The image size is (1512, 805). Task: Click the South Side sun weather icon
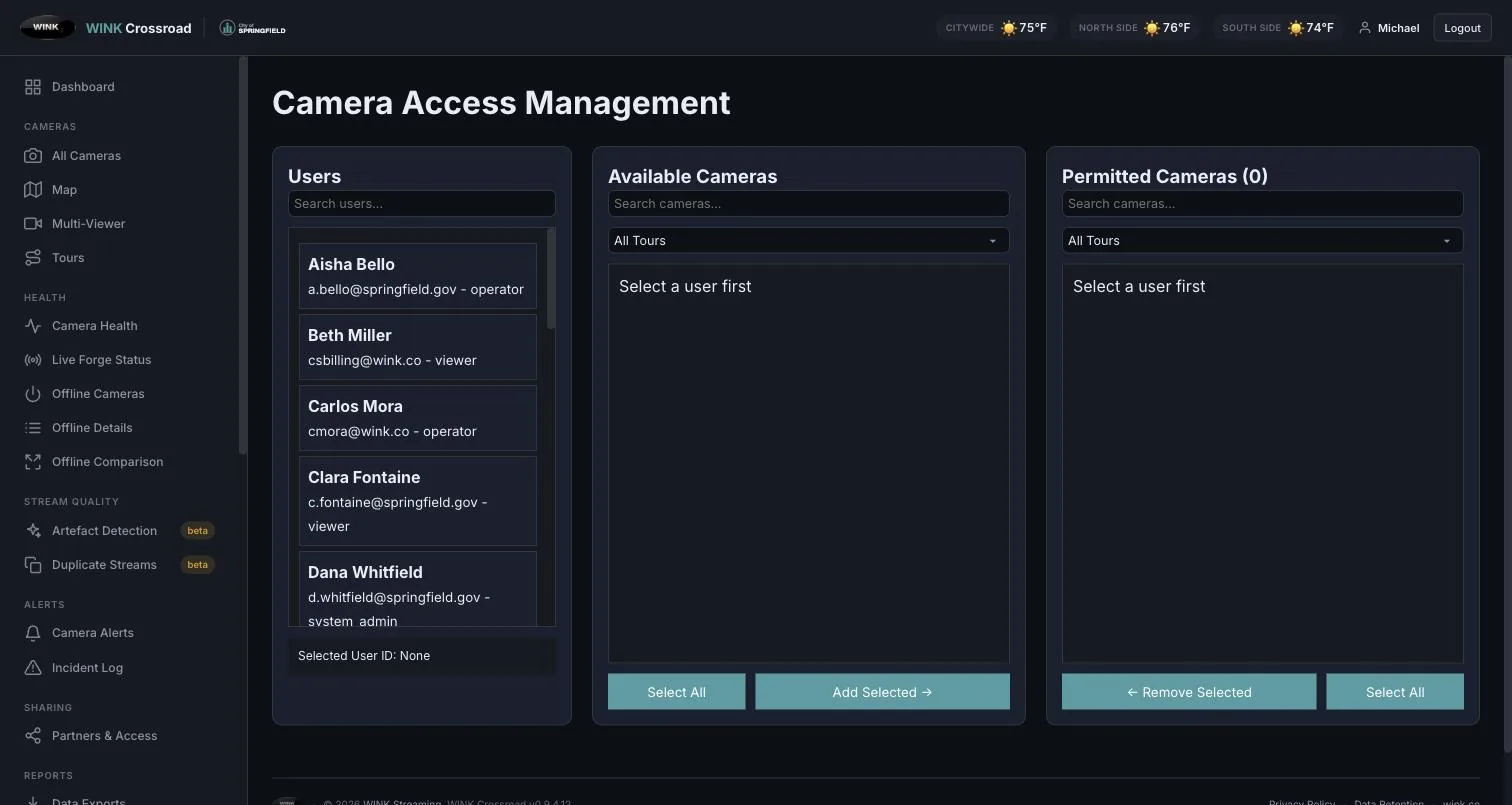coord(1295,28)
